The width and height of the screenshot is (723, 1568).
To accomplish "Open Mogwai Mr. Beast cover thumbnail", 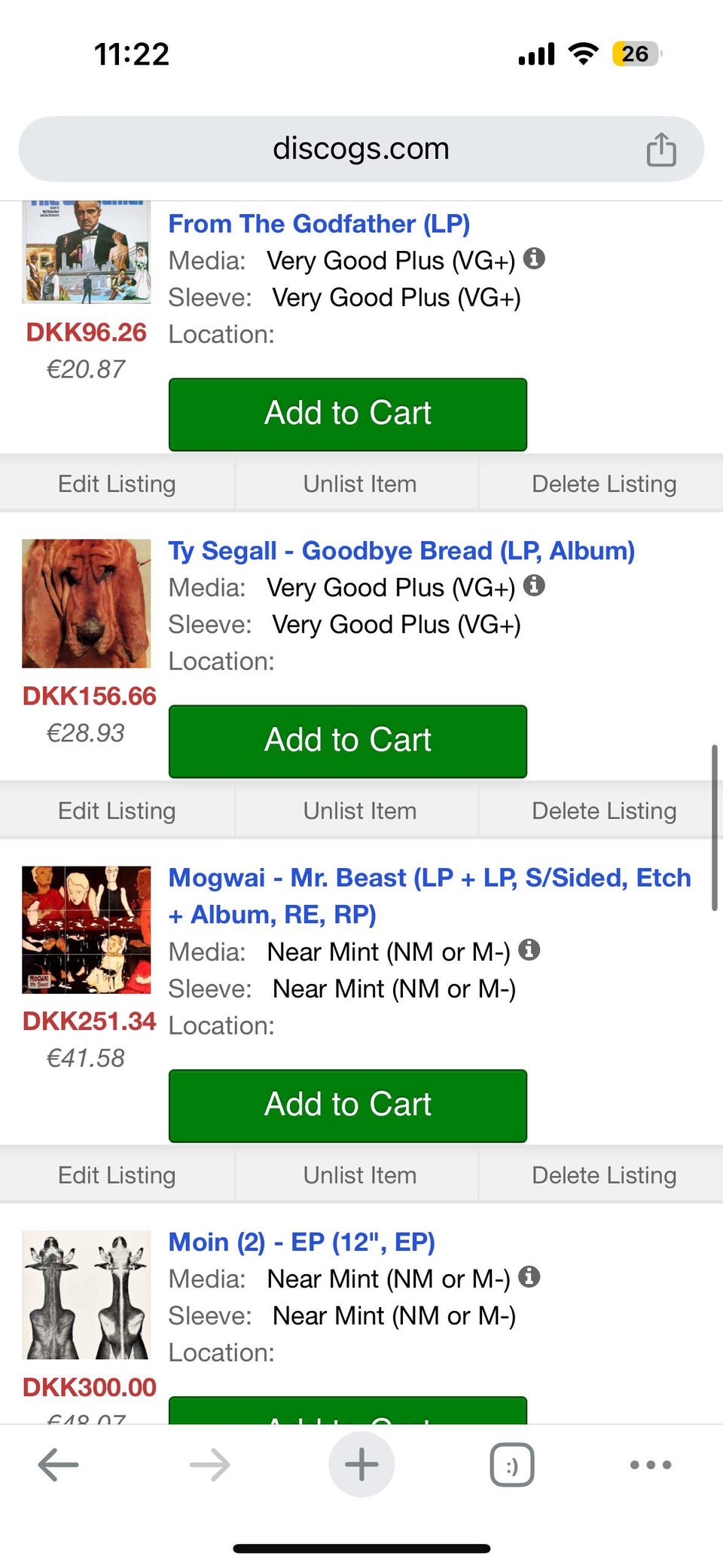I will click(87, 930).
